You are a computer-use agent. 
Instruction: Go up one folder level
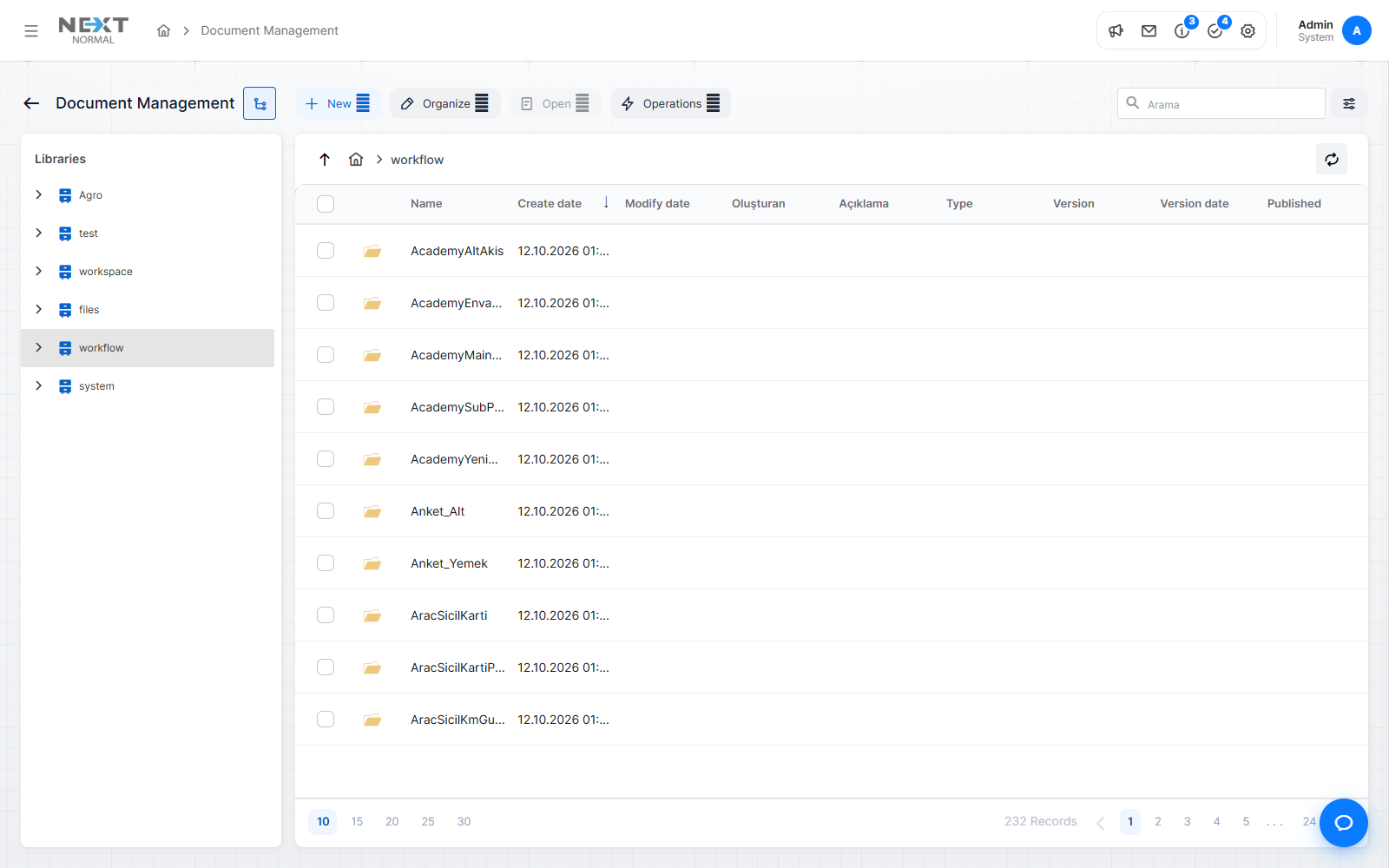(325, 159)
